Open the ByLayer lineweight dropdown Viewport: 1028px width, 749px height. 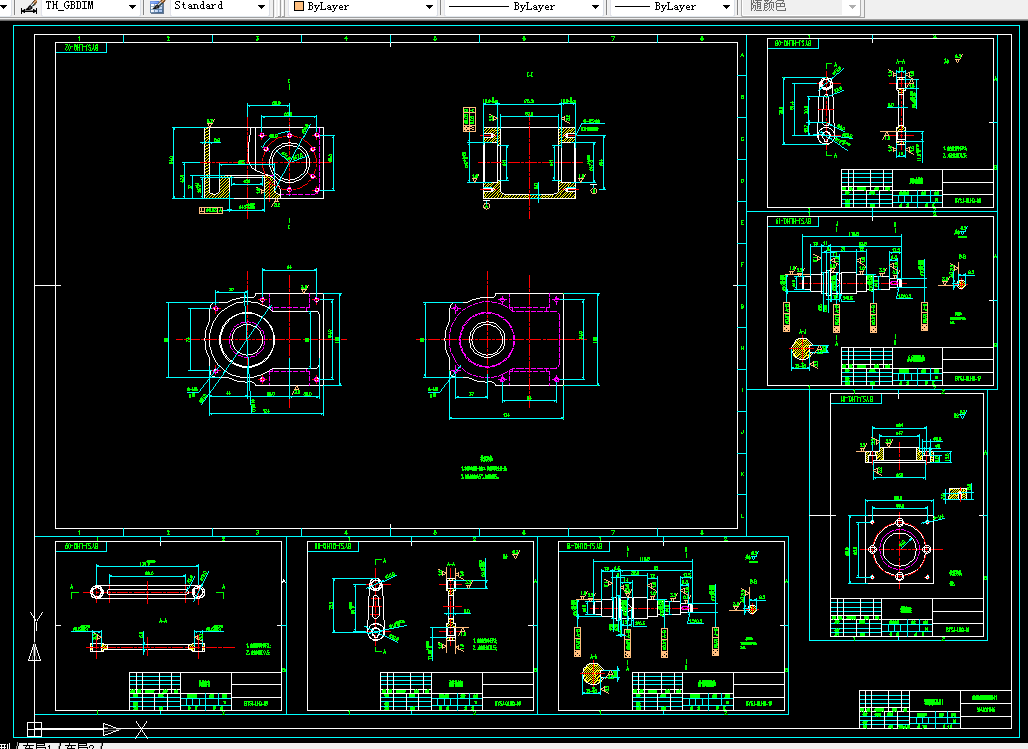726,7
